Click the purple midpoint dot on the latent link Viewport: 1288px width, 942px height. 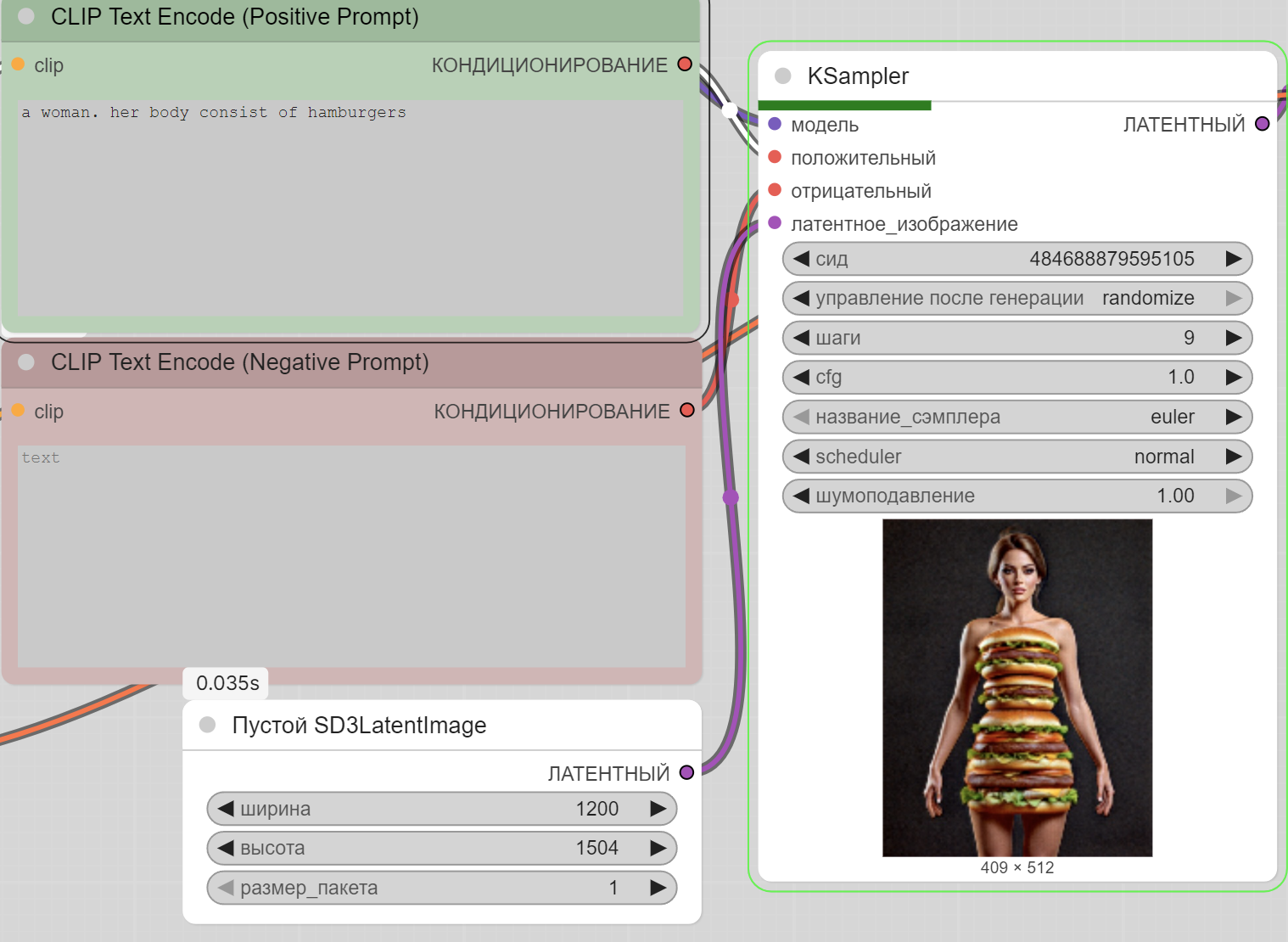pyautogui.click(x=731, y=497)
